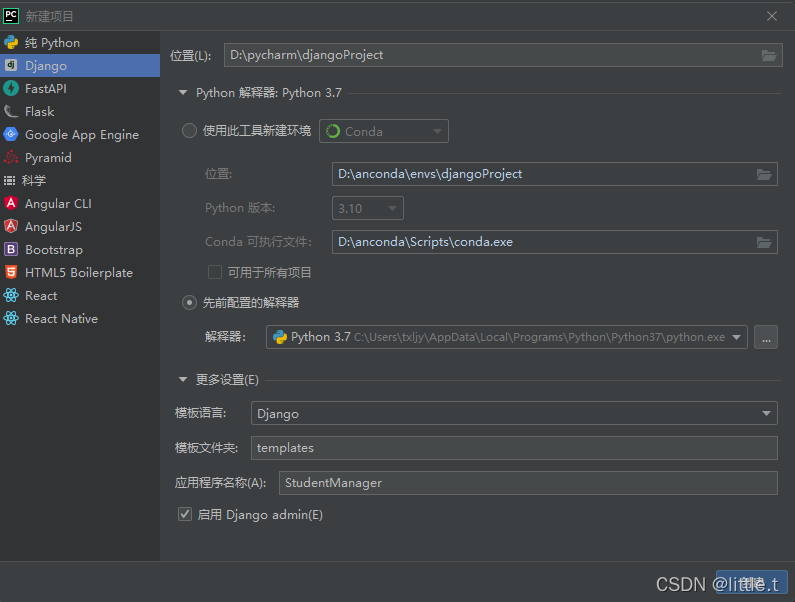The image size is (795, 602).
Task: Browse folder for conda environment 位置
Action: [x=764, y=174]
